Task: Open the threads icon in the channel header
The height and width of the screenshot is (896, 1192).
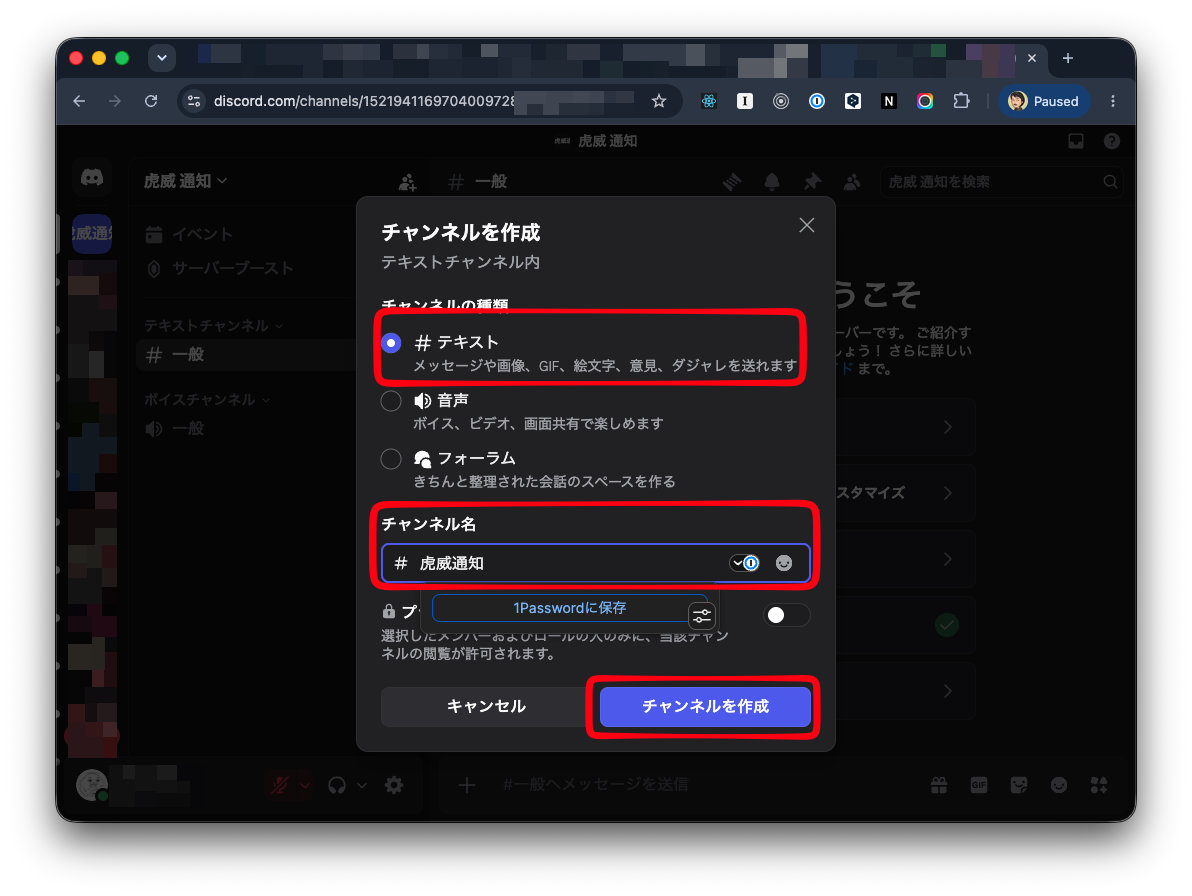Action: click(732, 182)
